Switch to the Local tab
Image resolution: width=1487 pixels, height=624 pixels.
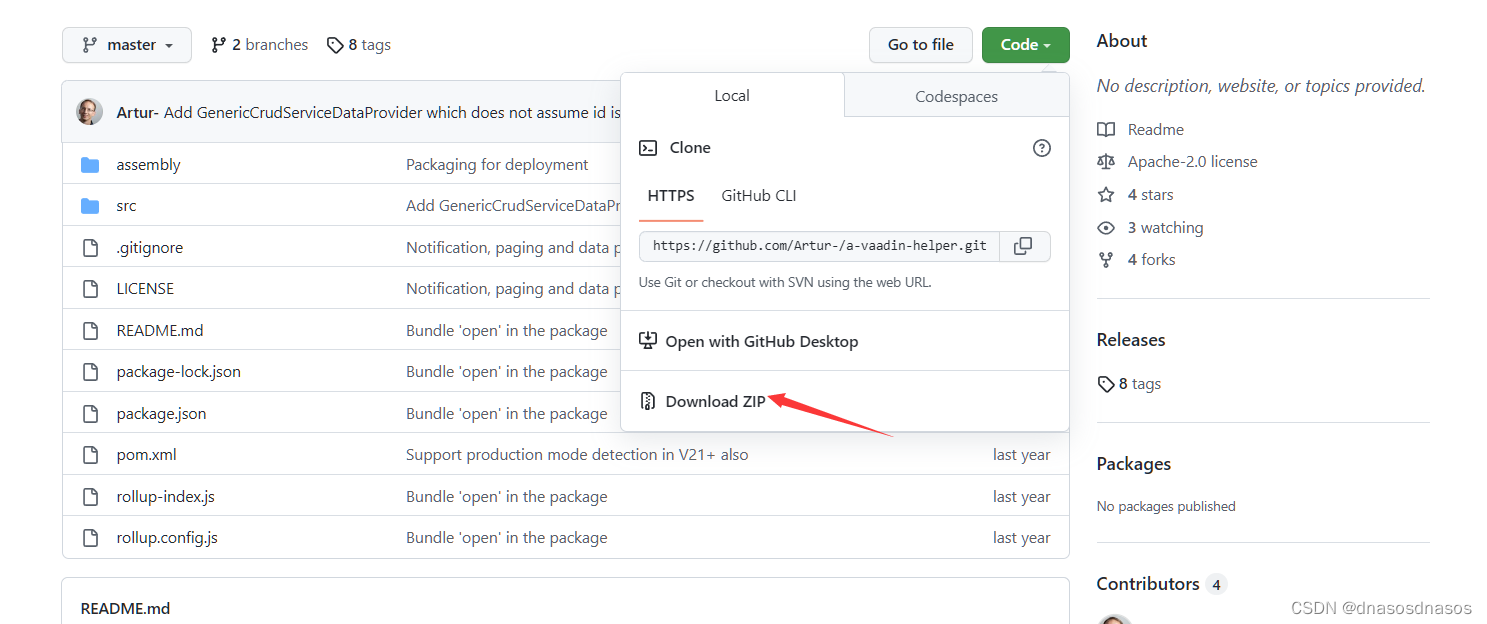click(732, 96)
